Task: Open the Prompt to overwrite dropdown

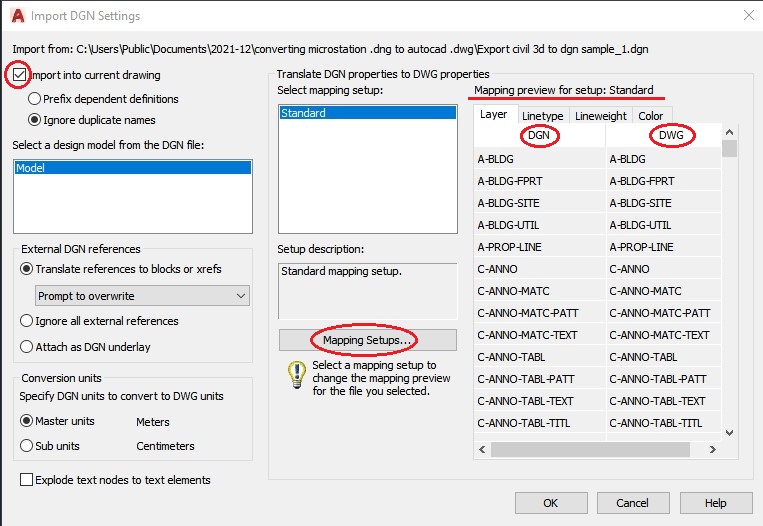Action: tap(142, 296)
